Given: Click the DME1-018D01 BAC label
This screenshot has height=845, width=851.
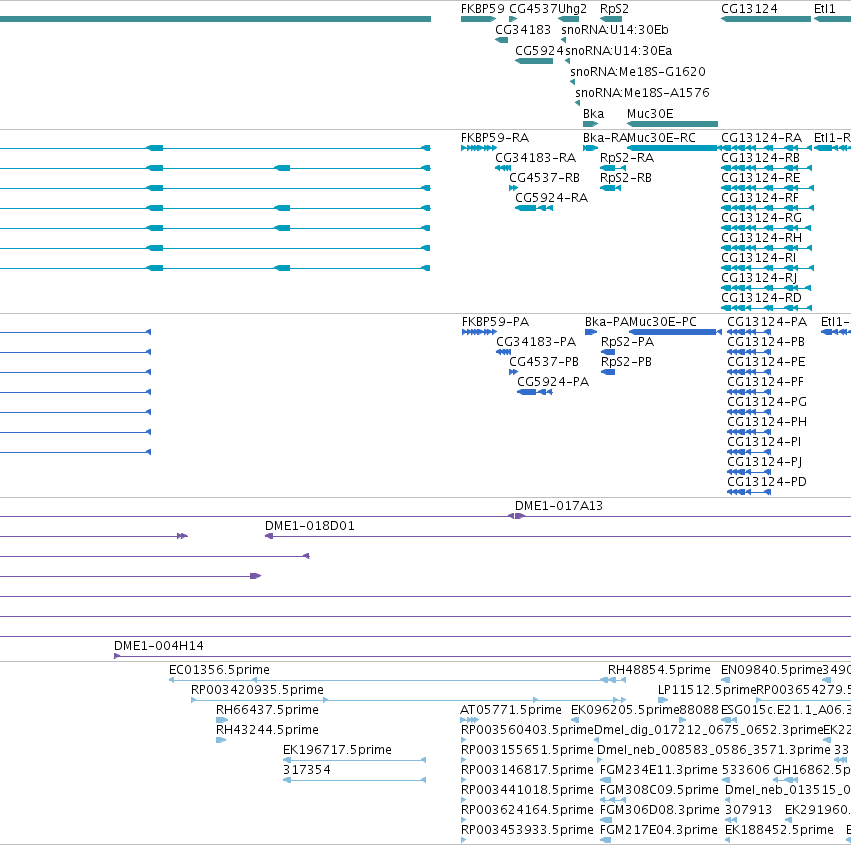Looking at the screenshot, I should (309, 526).
